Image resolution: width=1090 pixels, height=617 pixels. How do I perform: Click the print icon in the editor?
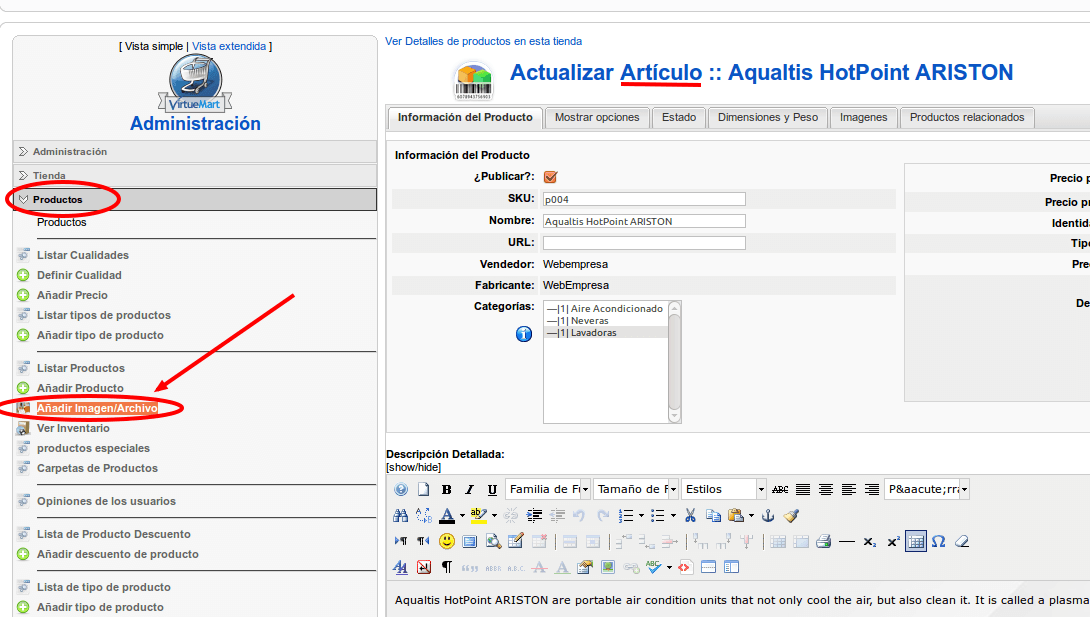pos(824,541)
